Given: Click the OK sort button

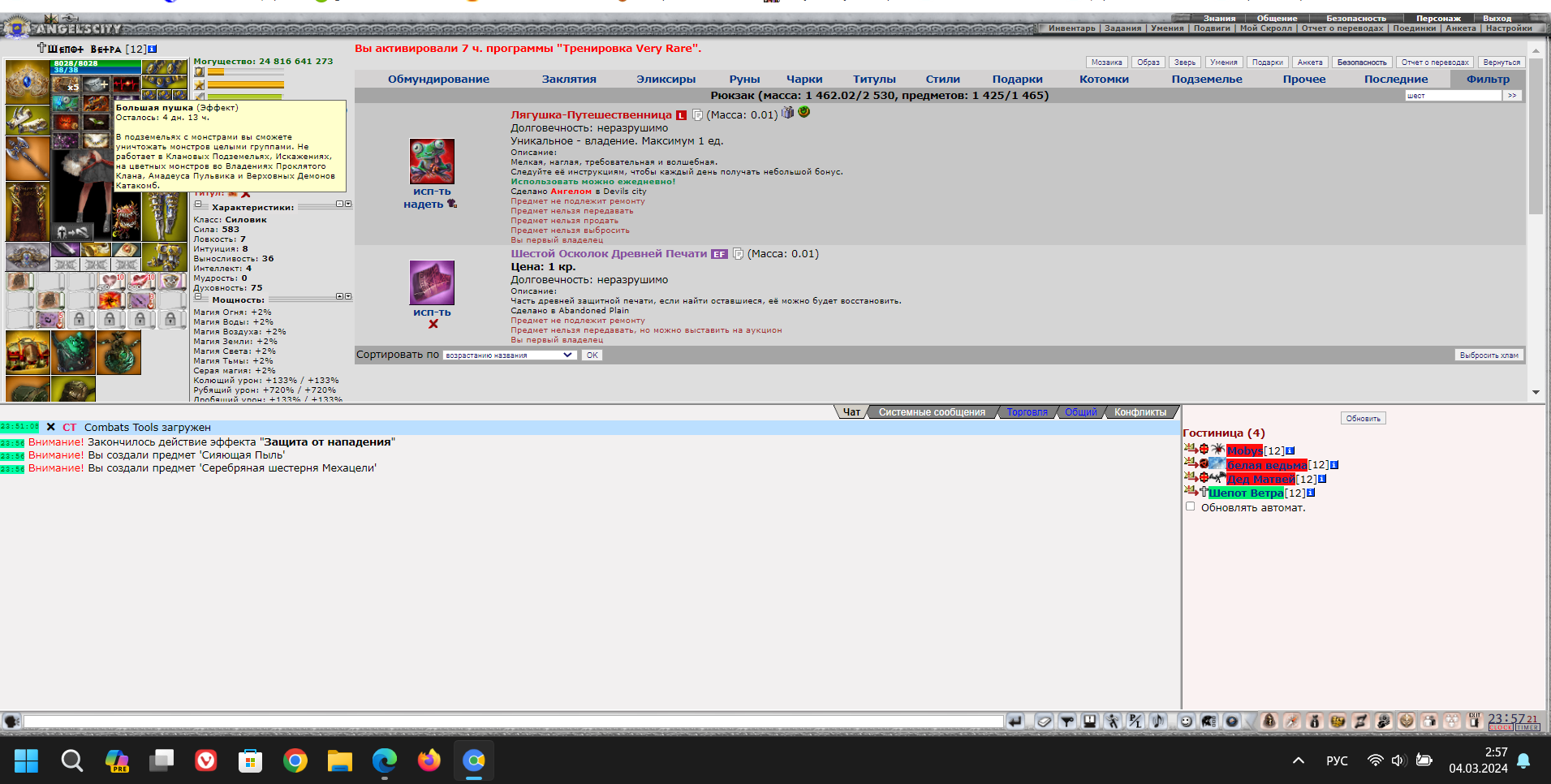Looking at the screenshot, I should point(592,355).
